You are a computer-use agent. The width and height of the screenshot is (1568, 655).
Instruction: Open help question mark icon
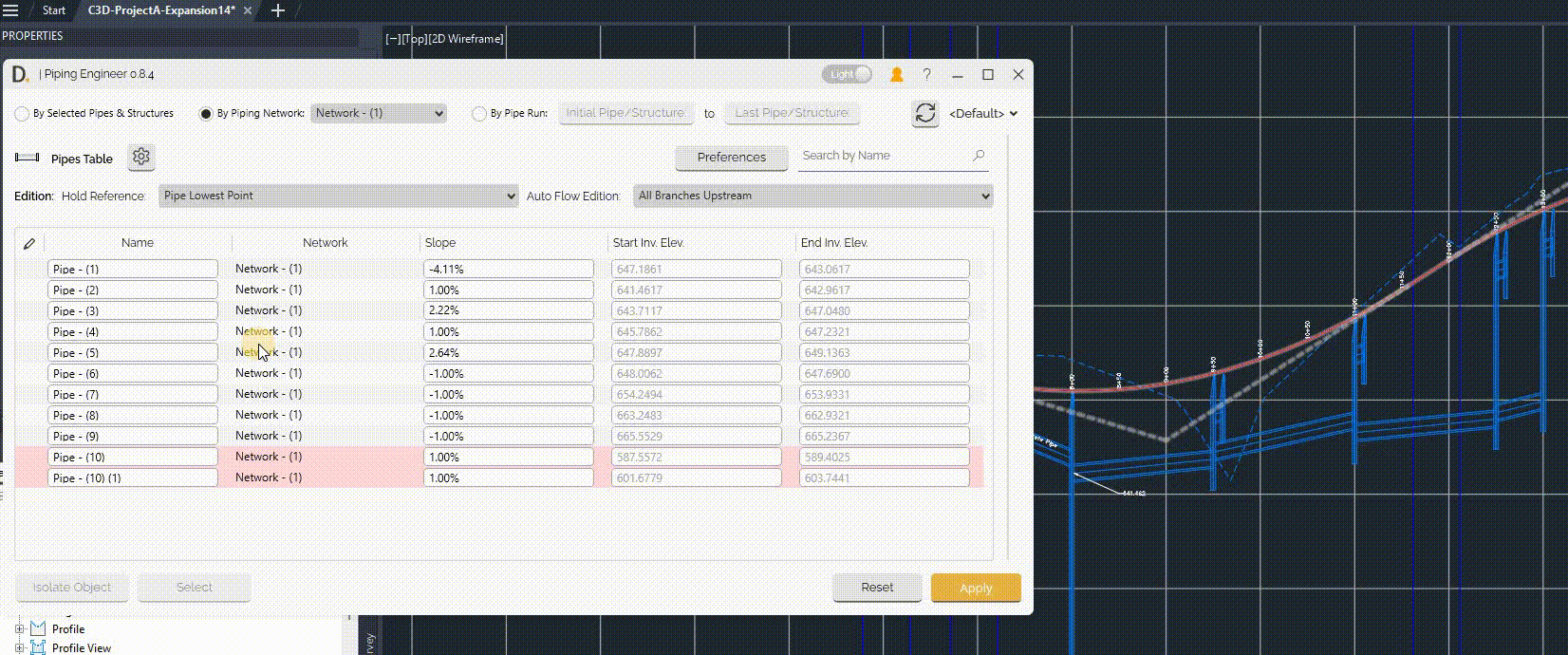pos(926,74)
